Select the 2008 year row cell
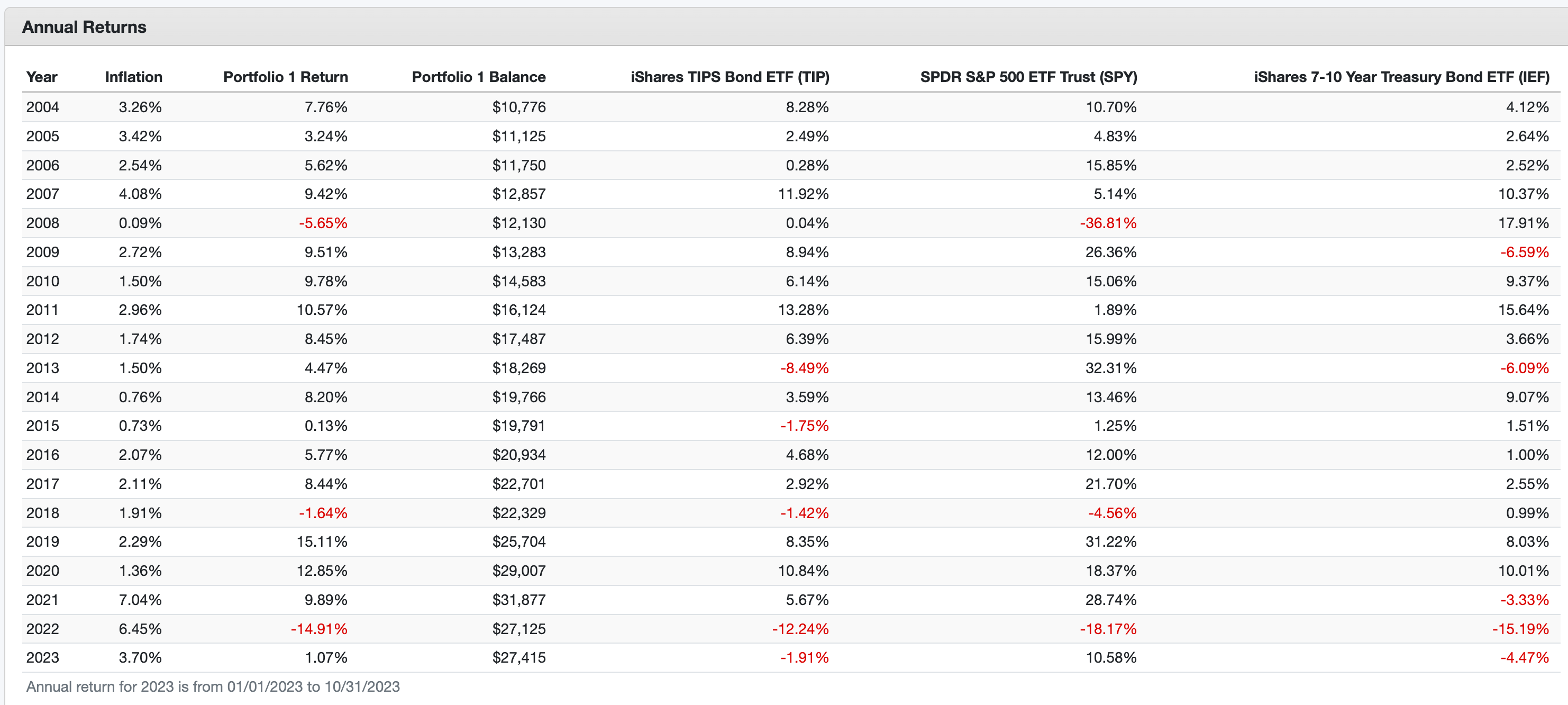The image size is (1568, 705). pyautogui.click(x=43, y=223)
